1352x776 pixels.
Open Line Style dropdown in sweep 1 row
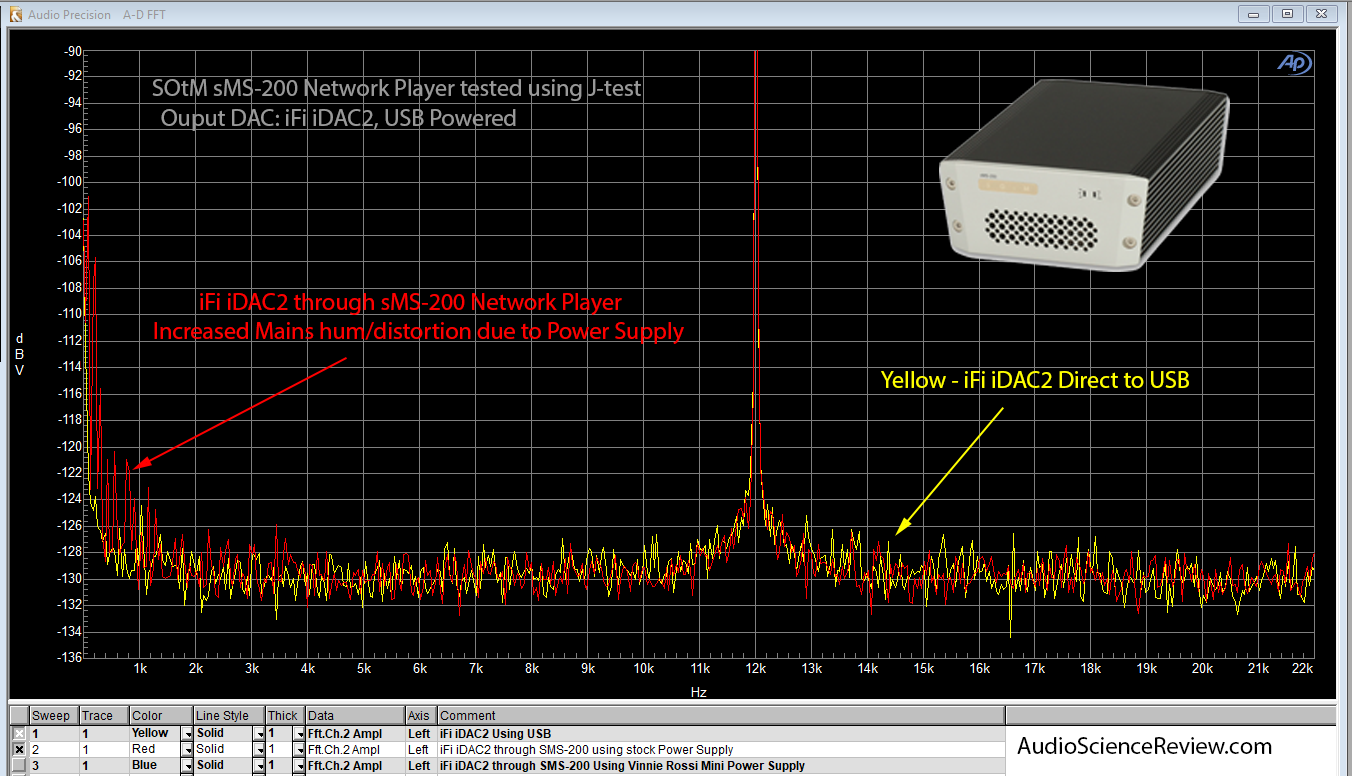pyautogui.click(x=259, y=734)
